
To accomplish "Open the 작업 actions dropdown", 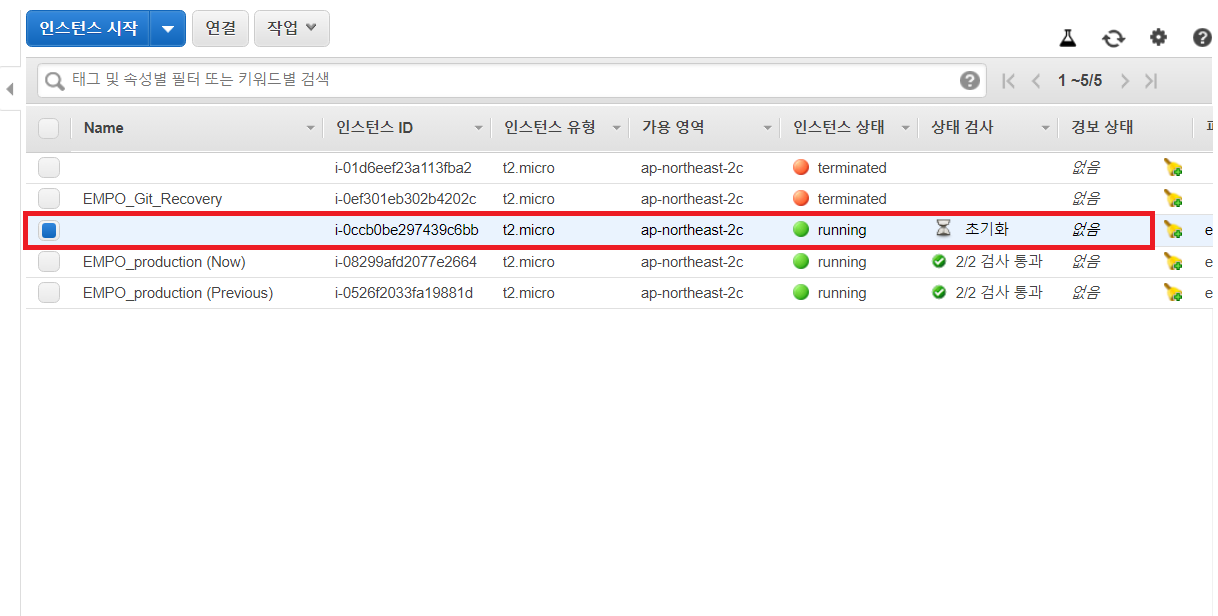I will 292,28.
